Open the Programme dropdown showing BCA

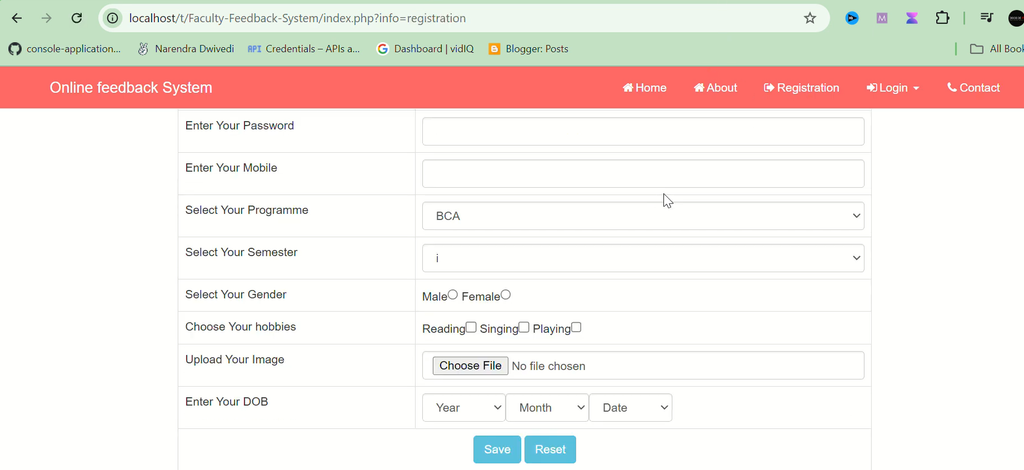click(643, 216)
